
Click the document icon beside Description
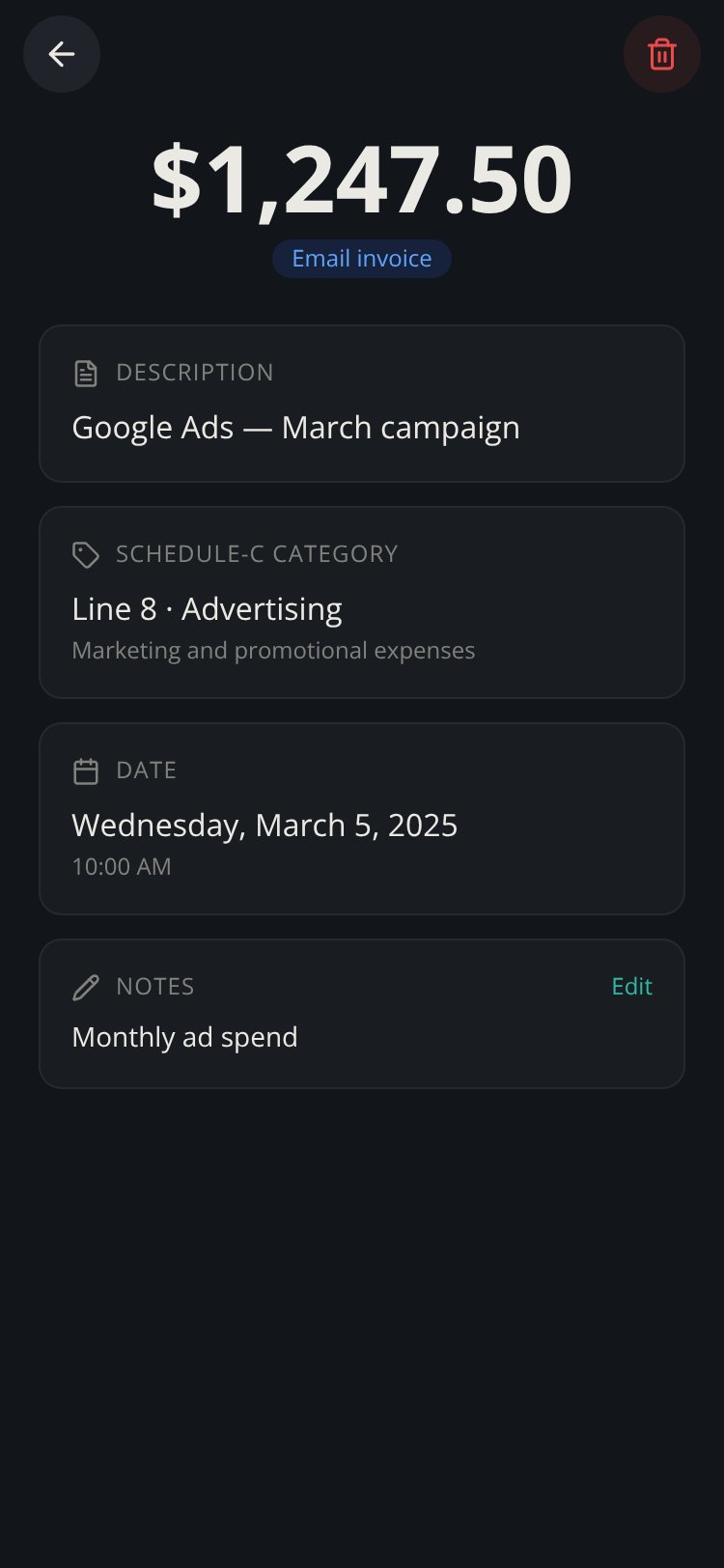[x=86, y=373]
